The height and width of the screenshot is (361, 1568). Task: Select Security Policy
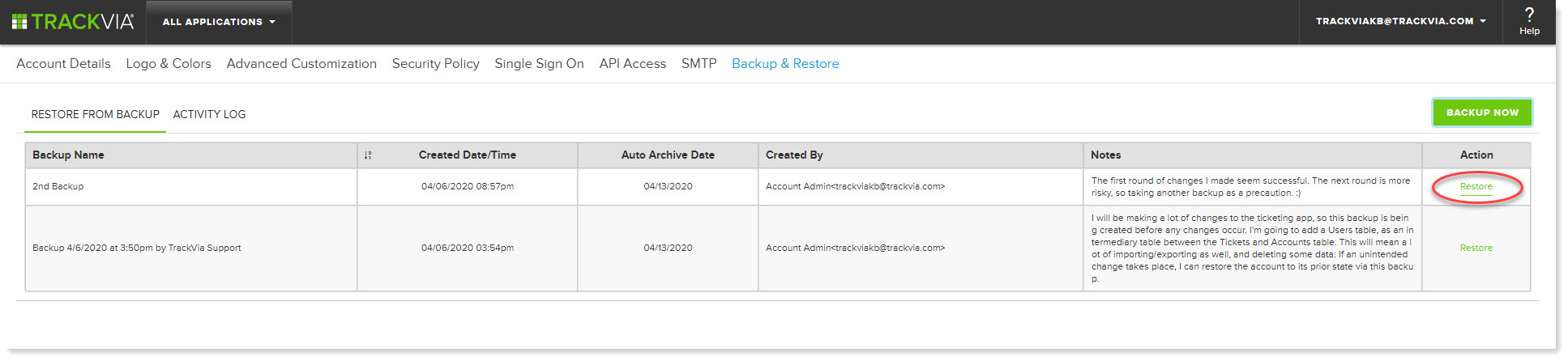436,64
